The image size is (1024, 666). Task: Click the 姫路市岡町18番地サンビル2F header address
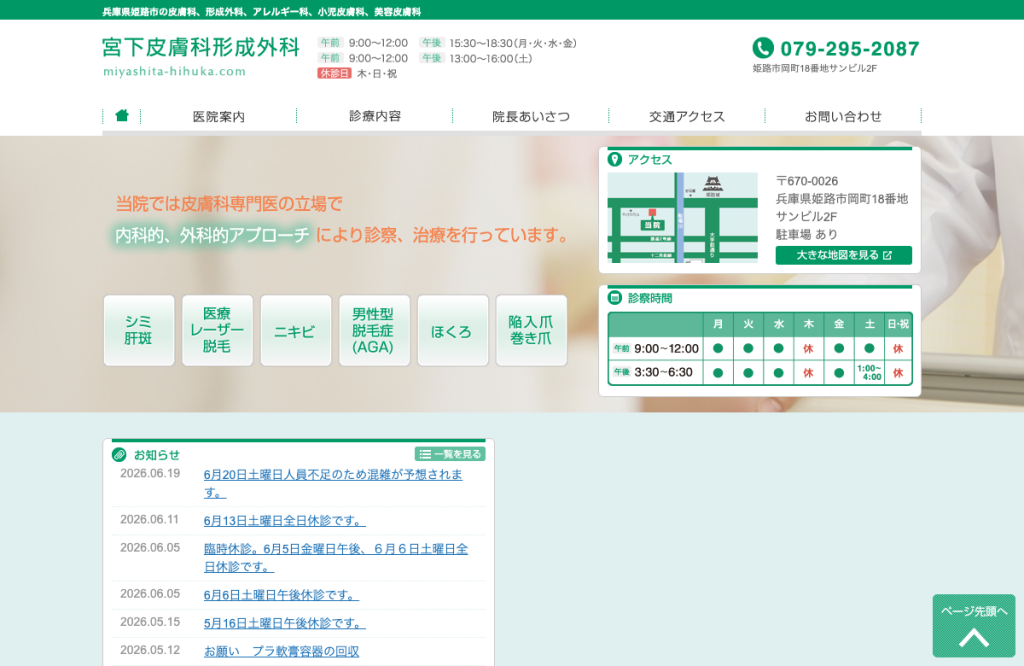coord(814,68)
